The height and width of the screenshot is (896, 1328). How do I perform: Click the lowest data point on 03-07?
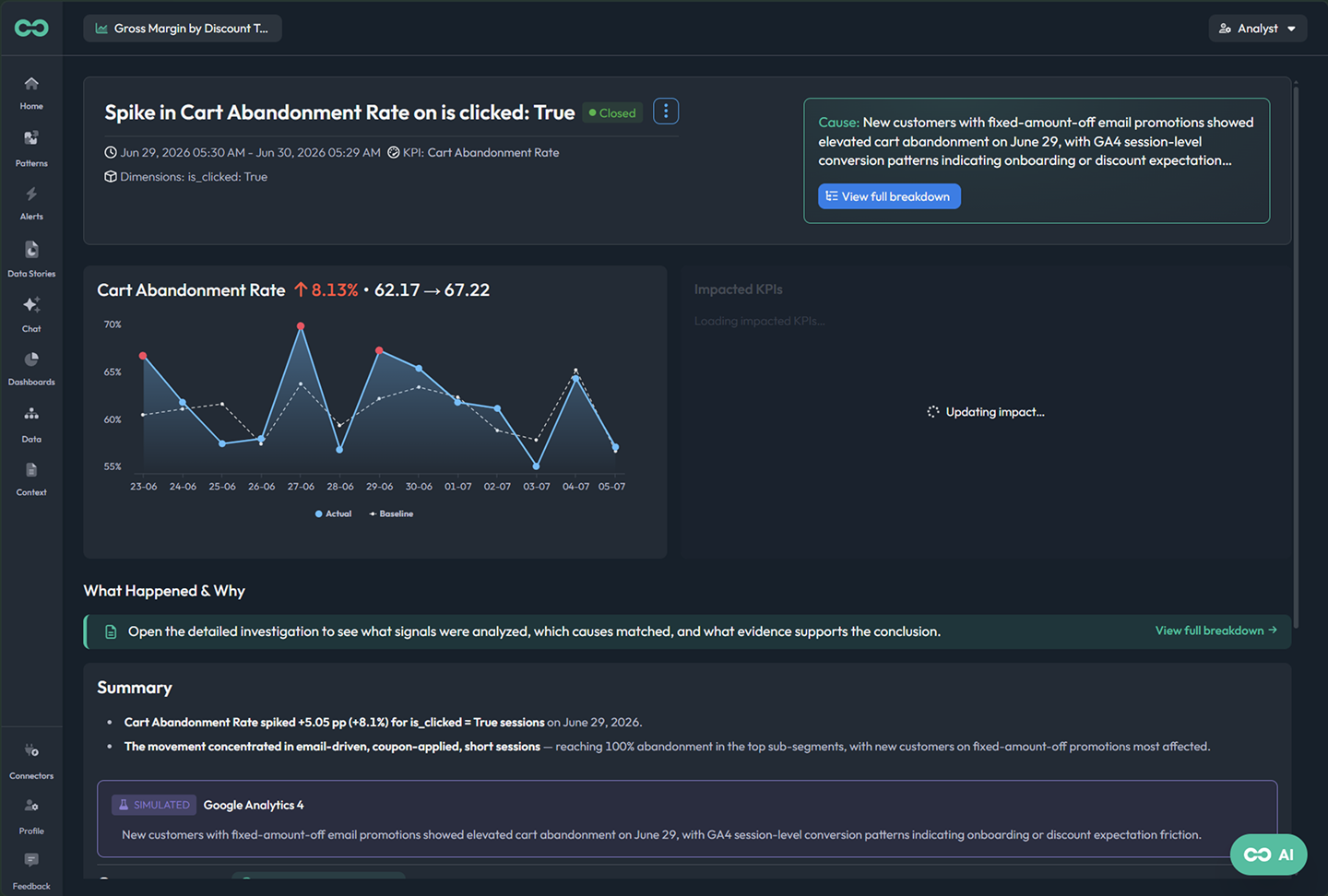(537, 466)
